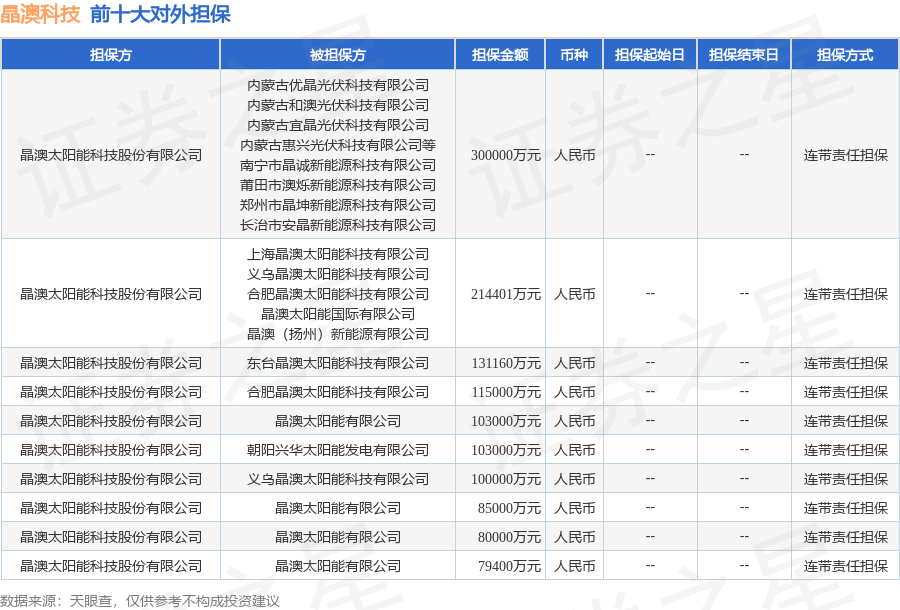900x610 pixels.
Task: Click the 晶澳科技 title text
Action: tap(40, 14)
